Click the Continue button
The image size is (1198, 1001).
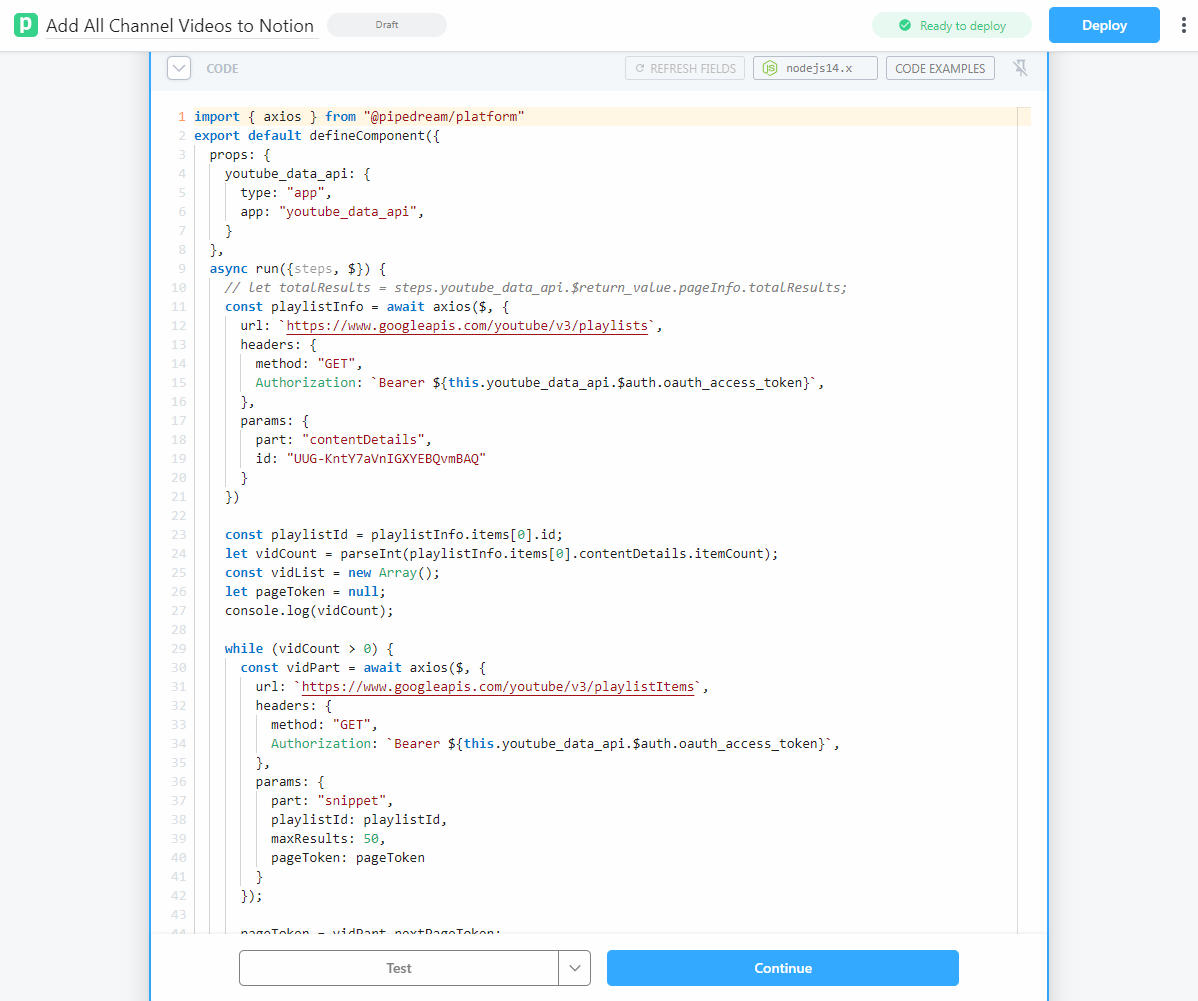[x=782, y=968]
